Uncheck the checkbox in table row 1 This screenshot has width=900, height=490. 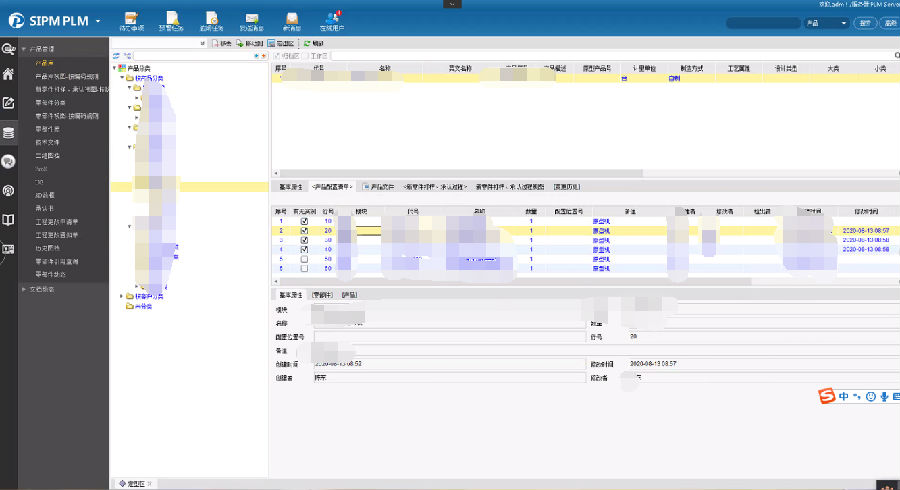pyautogui.click(x=305, y=221)
